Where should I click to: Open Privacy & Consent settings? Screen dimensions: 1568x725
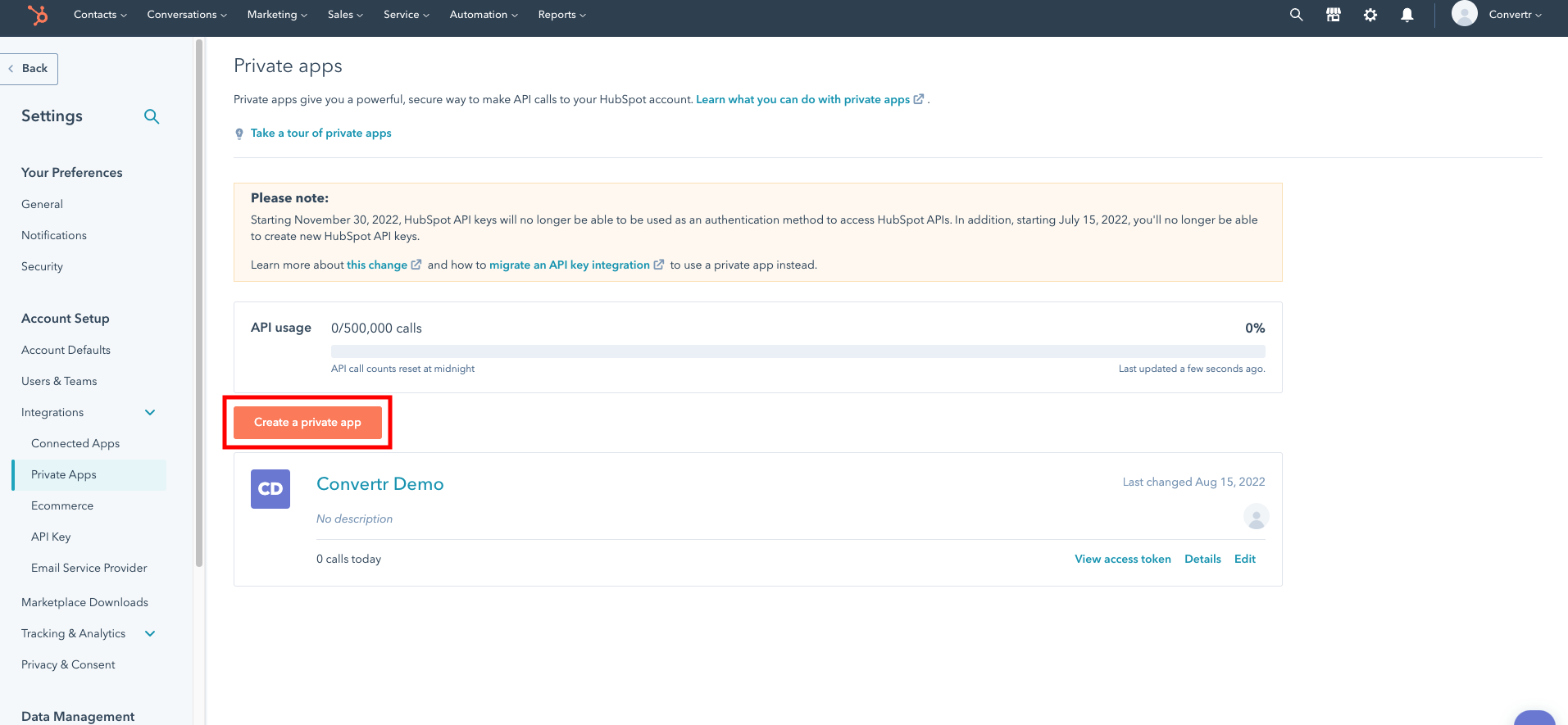[68, 664]
